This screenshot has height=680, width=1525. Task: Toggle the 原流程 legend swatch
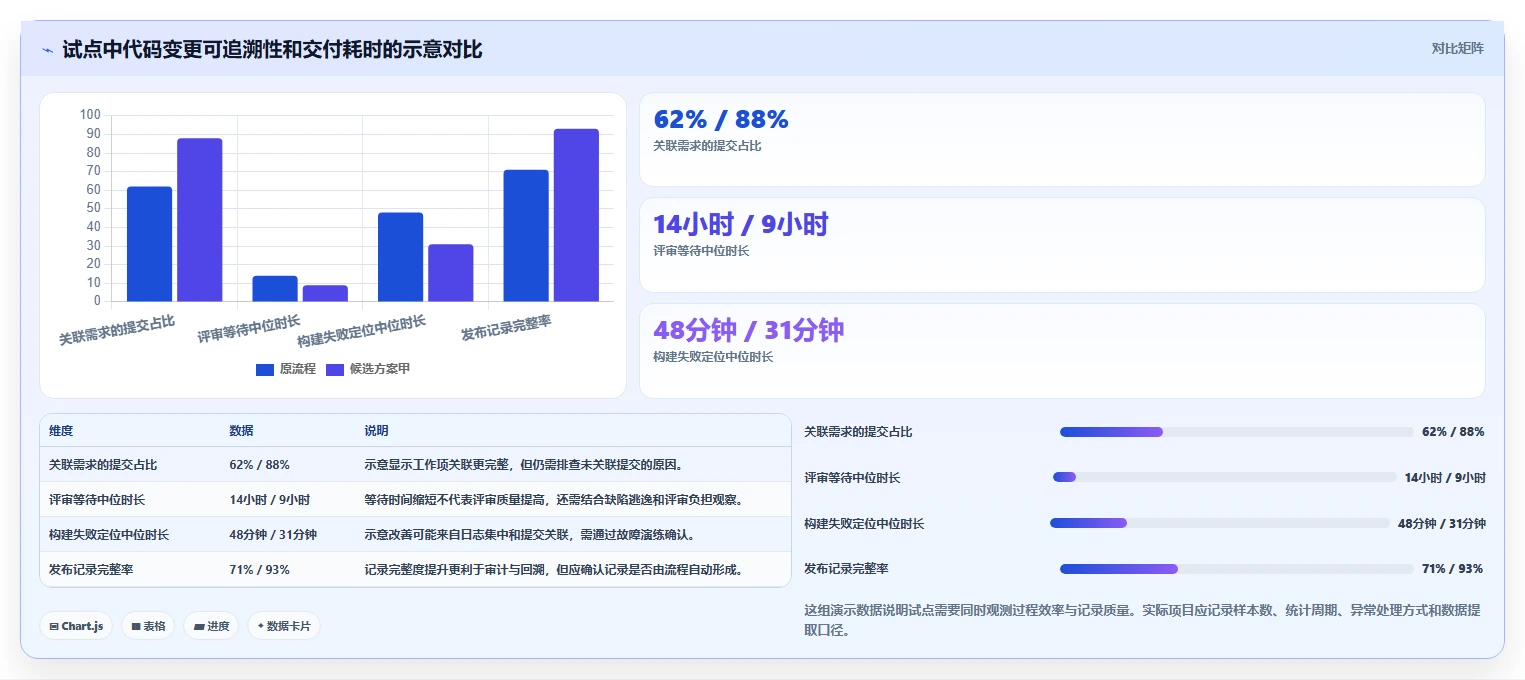265,369
